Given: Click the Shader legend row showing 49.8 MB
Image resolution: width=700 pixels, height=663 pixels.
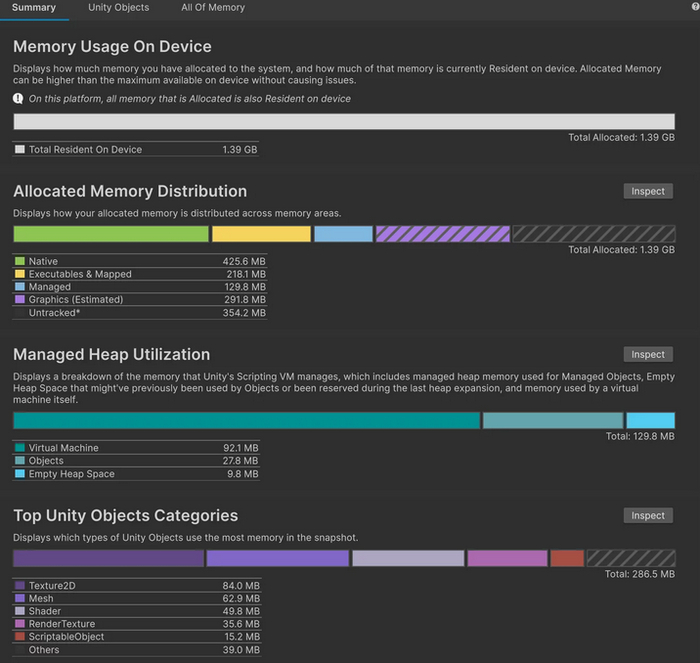Looking at the screenshot, I should 140,612.
